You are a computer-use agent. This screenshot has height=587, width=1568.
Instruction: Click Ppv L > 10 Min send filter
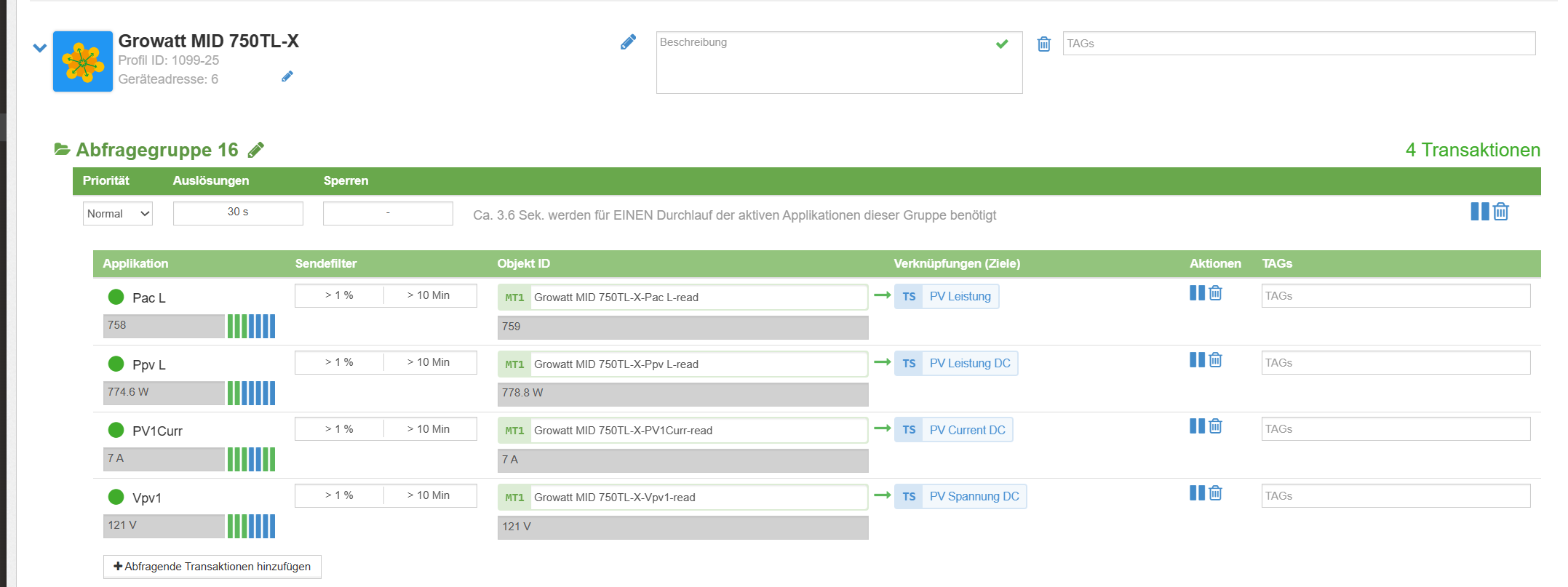click(x=429, y=362)
